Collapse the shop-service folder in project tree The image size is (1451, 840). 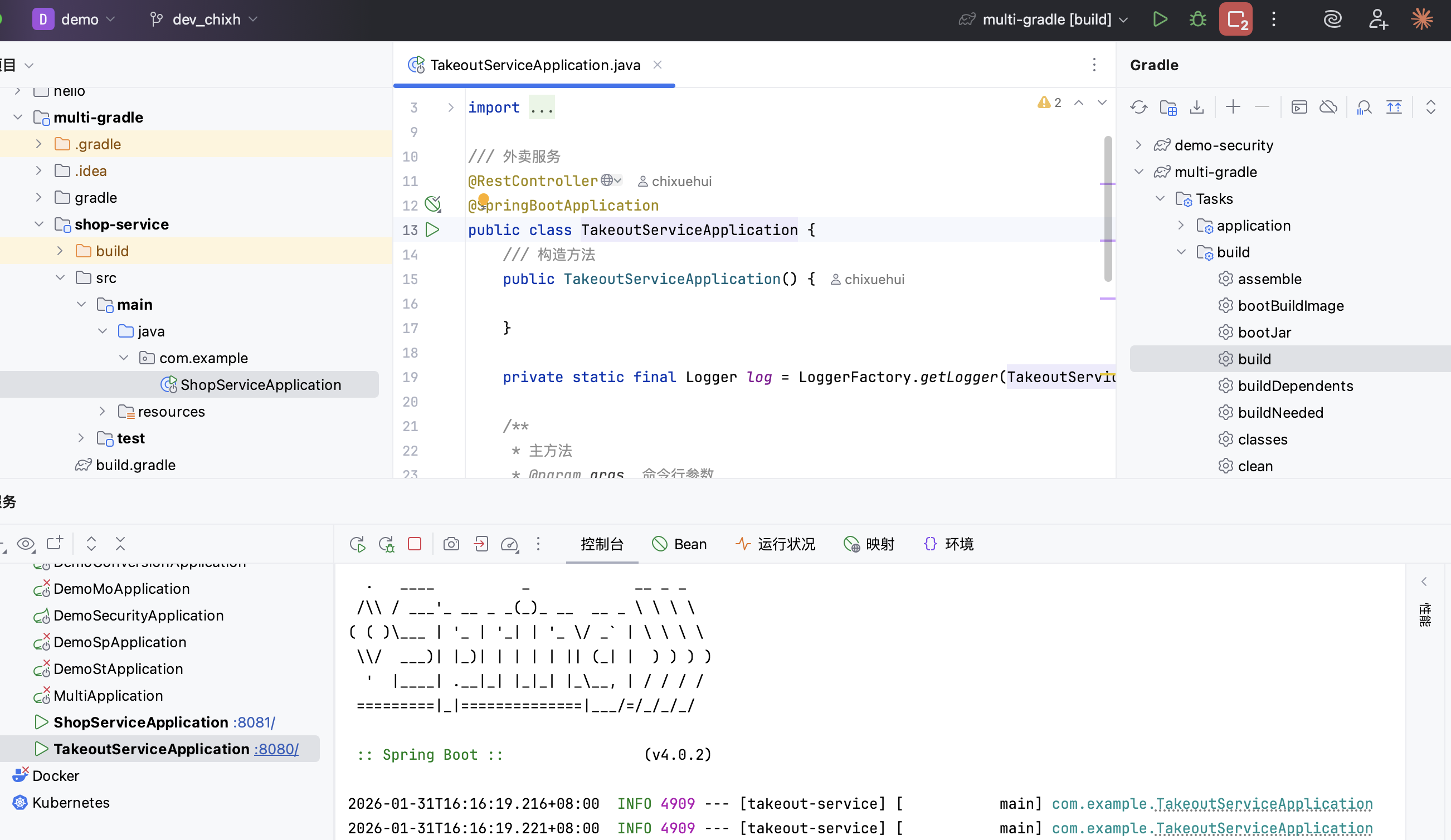(39, 224)
